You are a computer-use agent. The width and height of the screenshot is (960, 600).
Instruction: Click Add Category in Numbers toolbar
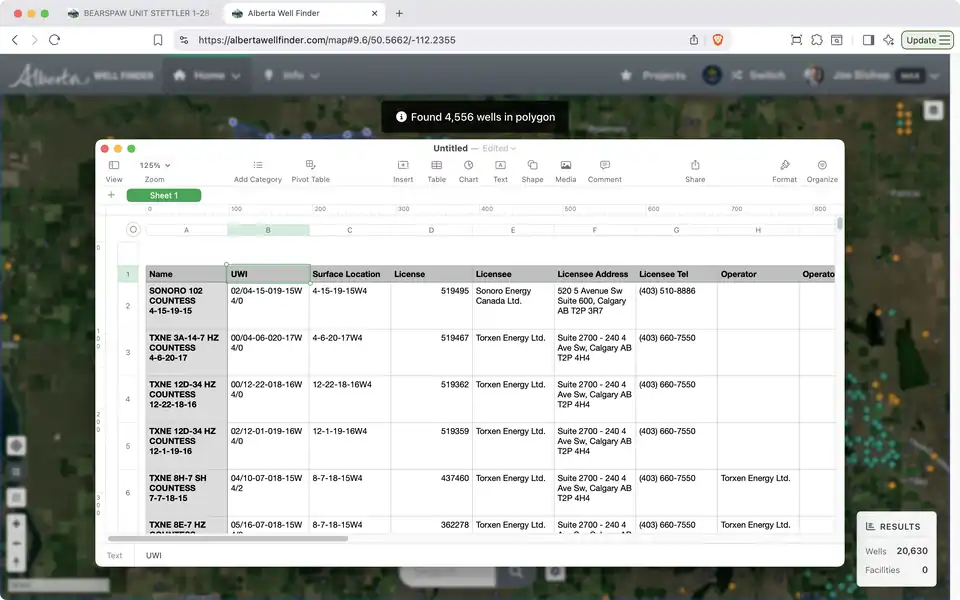coord(258,171)
